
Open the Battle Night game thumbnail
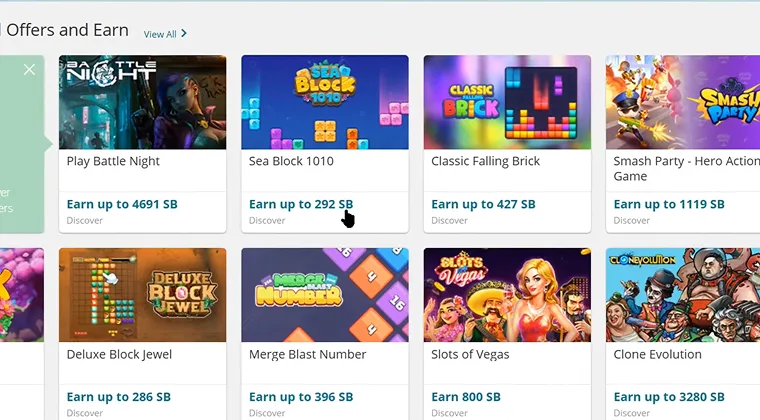point(142,102)
